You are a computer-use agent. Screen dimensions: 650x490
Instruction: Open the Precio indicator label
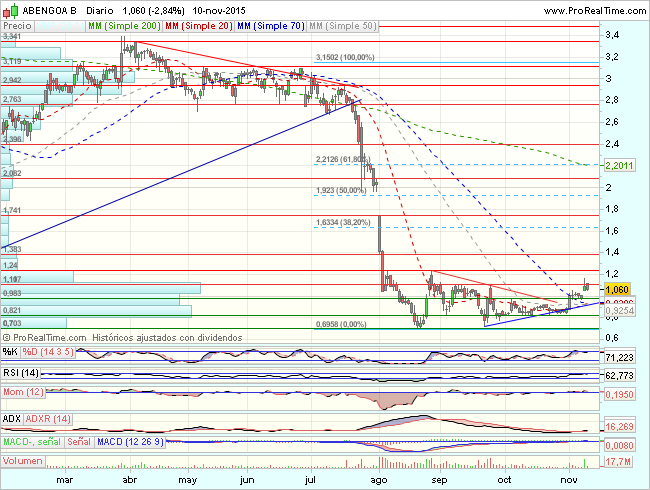[17, 26]
